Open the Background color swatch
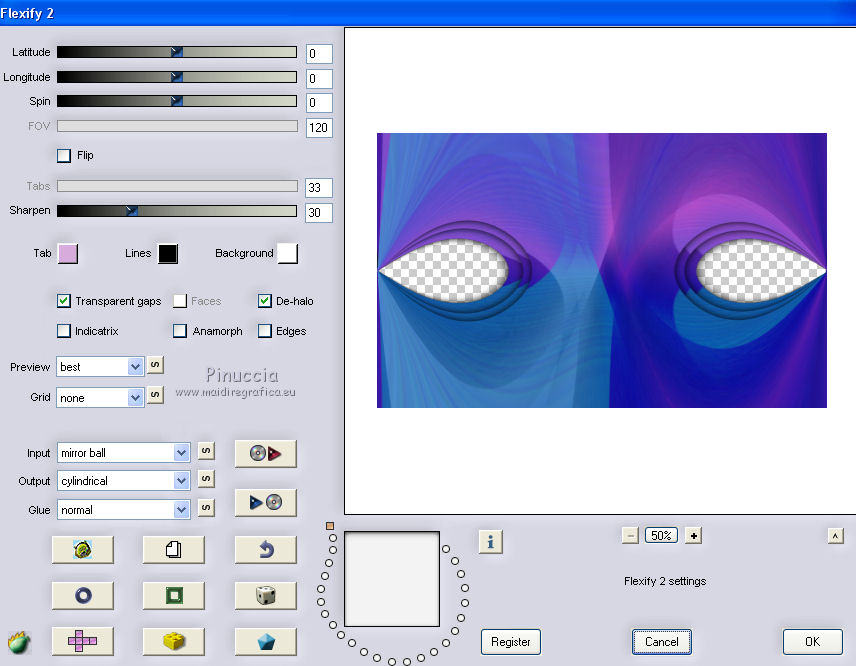856x666 pixels. point(288,253)
